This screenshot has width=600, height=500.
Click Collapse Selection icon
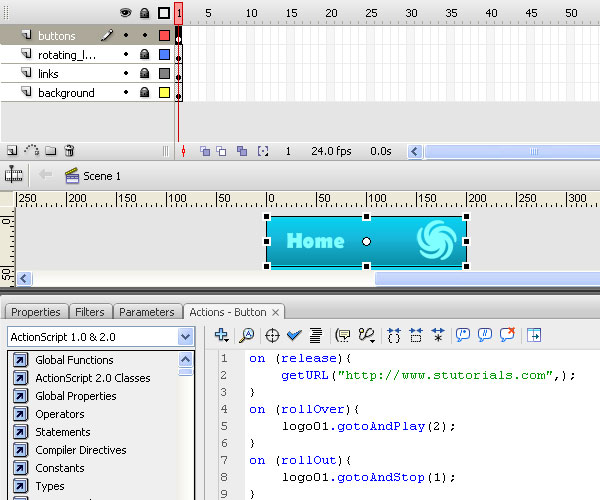tap(416, 335)
